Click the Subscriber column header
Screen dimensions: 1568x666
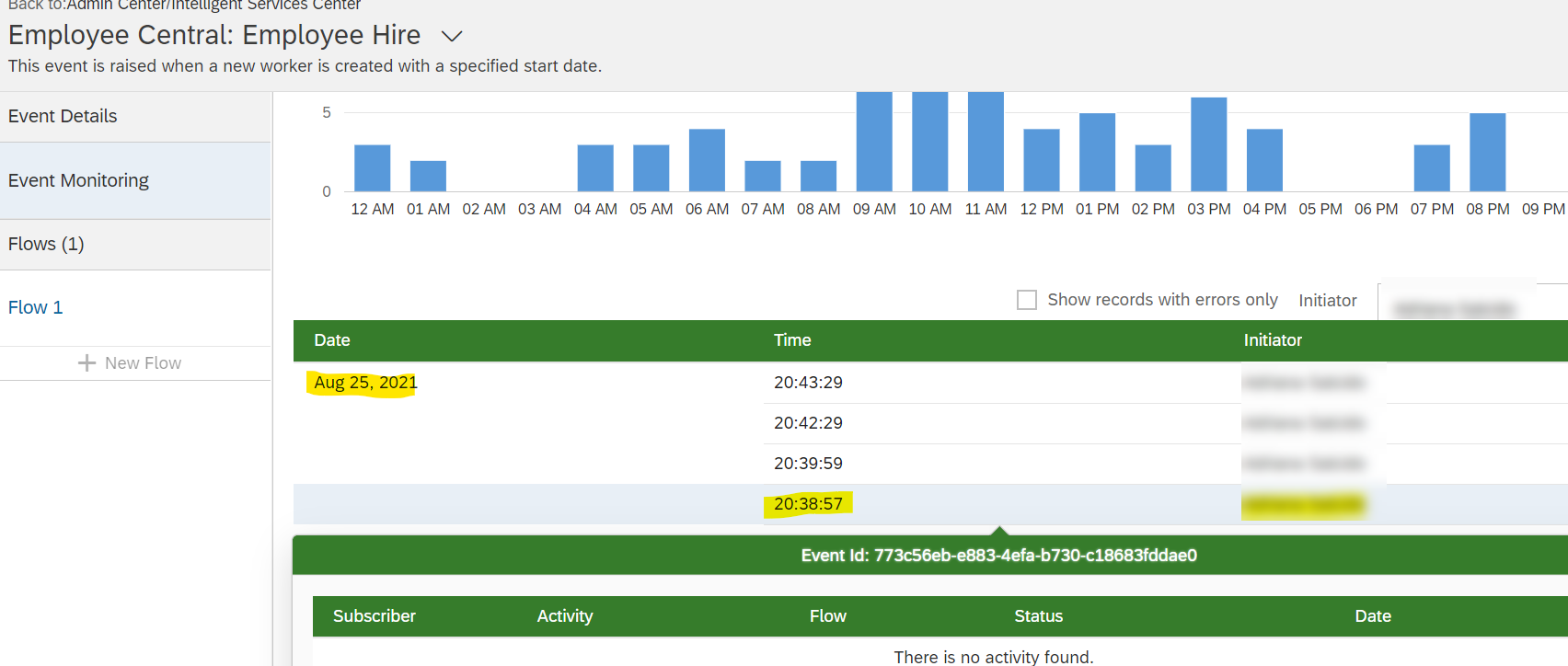click(375, 616)
